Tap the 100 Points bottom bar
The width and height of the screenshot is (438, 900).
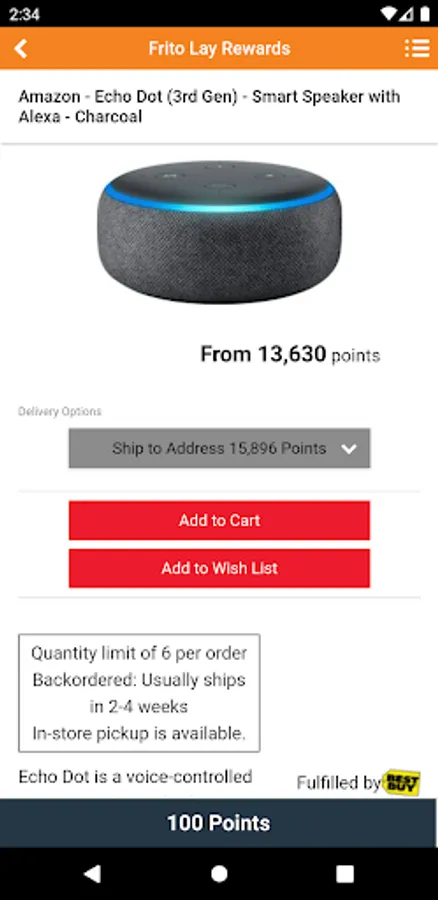[219, 823]
